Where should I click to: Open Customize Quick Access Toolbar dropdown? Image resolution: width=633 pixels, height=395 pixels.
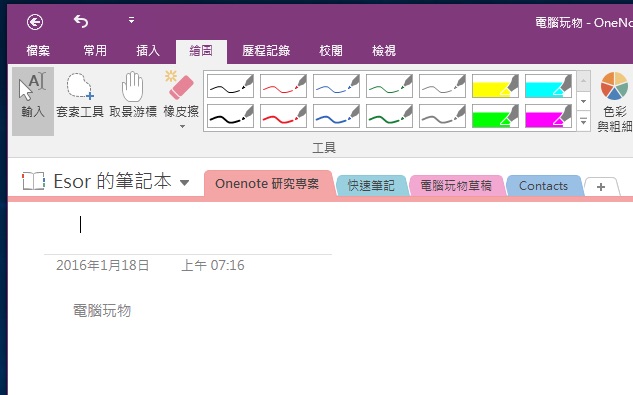point(131,20)
